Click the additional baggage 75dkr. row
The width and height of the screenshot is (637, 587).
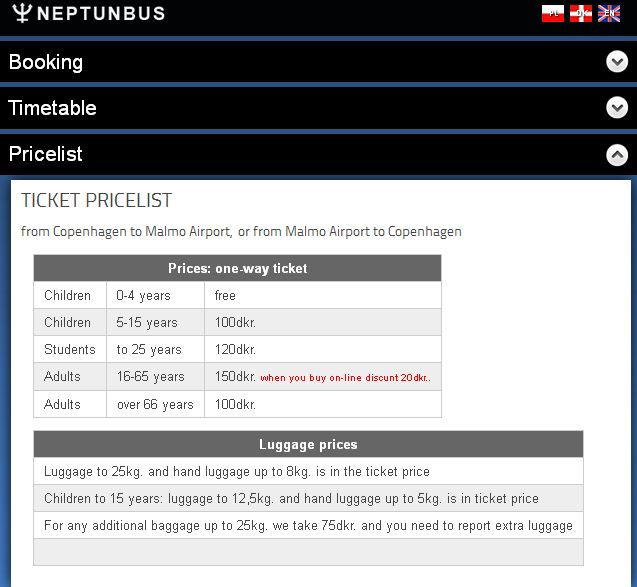[308, 526]
